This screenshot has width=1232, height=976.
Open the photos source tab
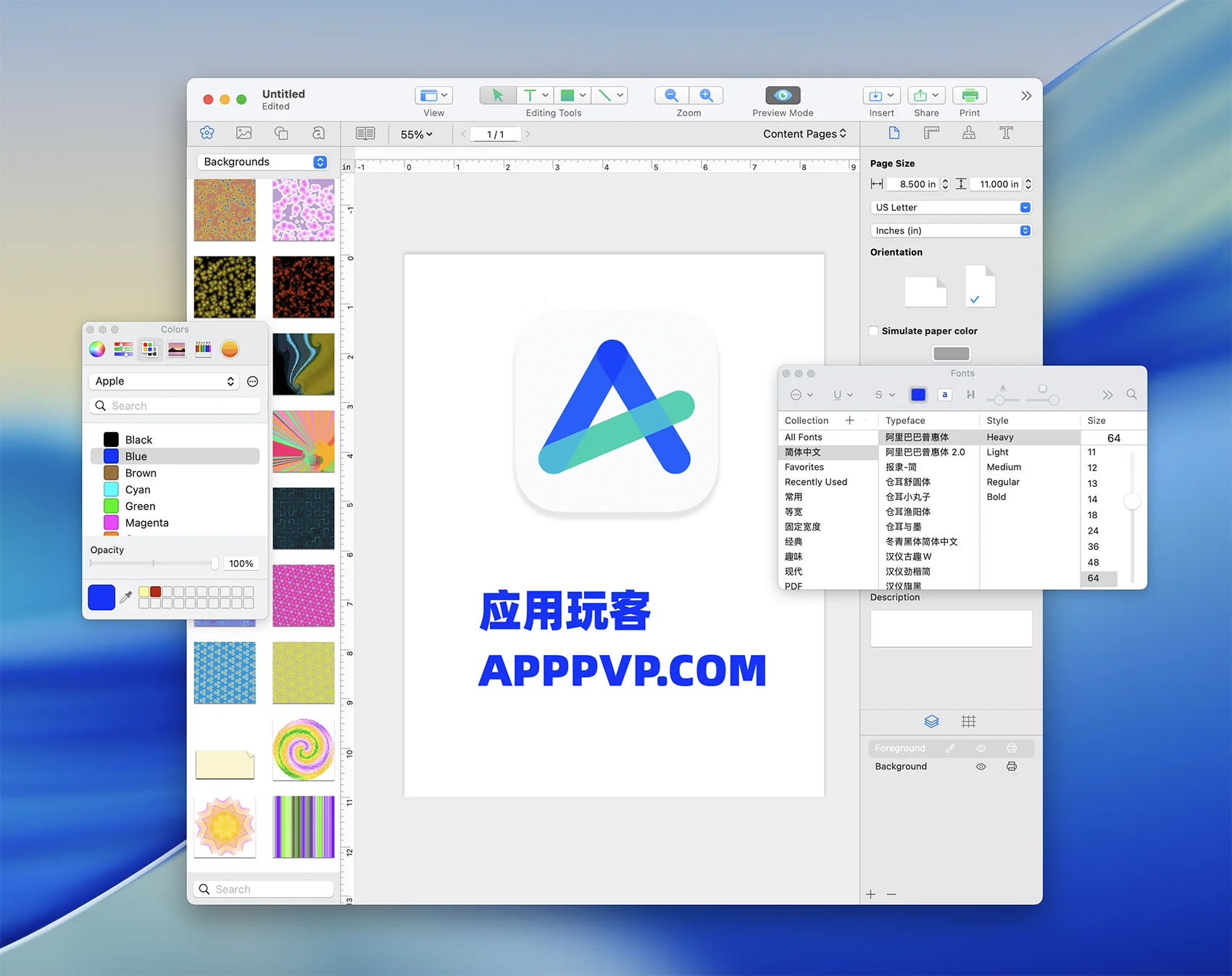[244, 133]
